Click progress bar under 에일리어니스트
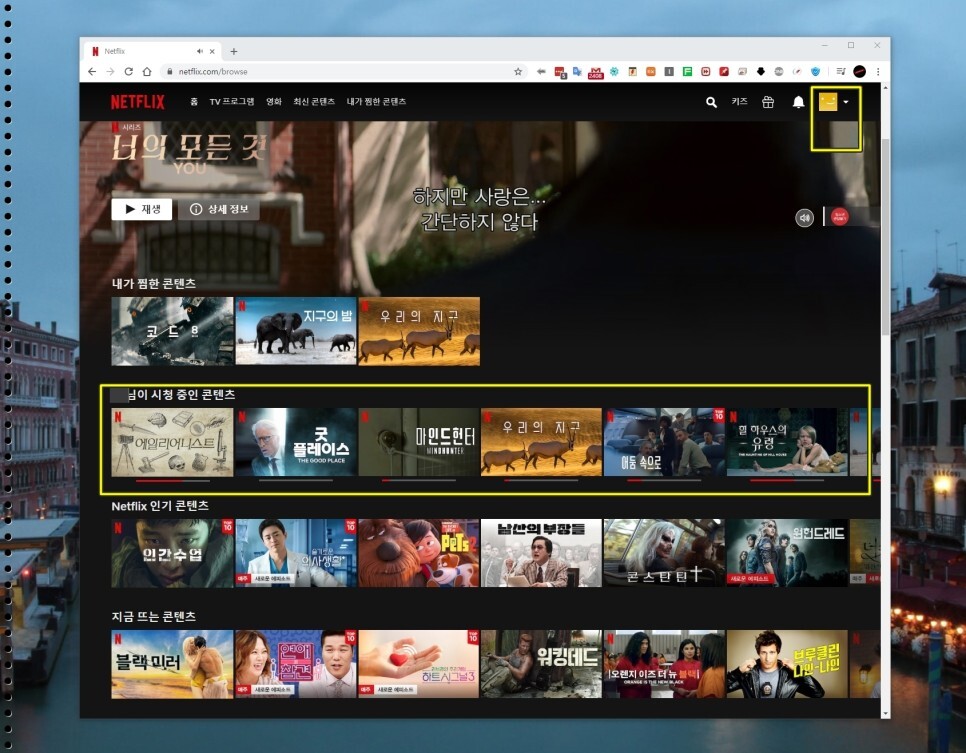966x753 pixels. pos(172,480)
